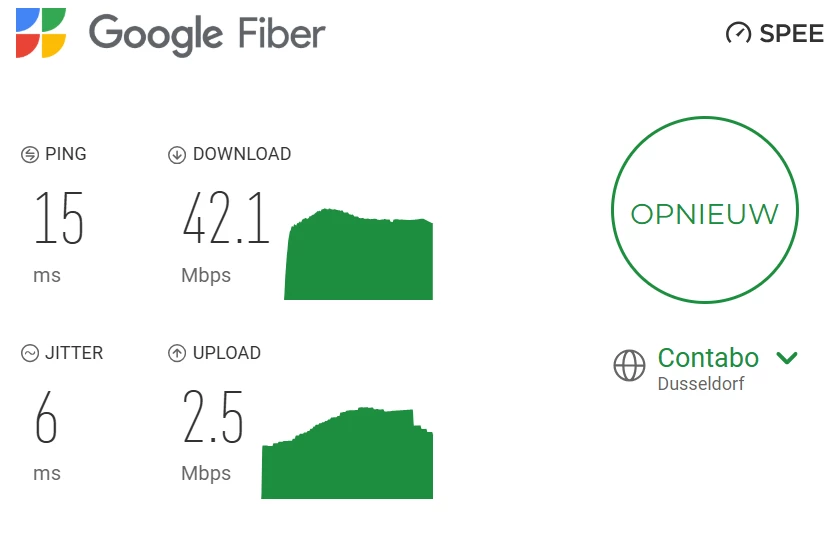Click the ping icon beside PING
This screenshot has width=825, height=548.
(x=30, y=154)
